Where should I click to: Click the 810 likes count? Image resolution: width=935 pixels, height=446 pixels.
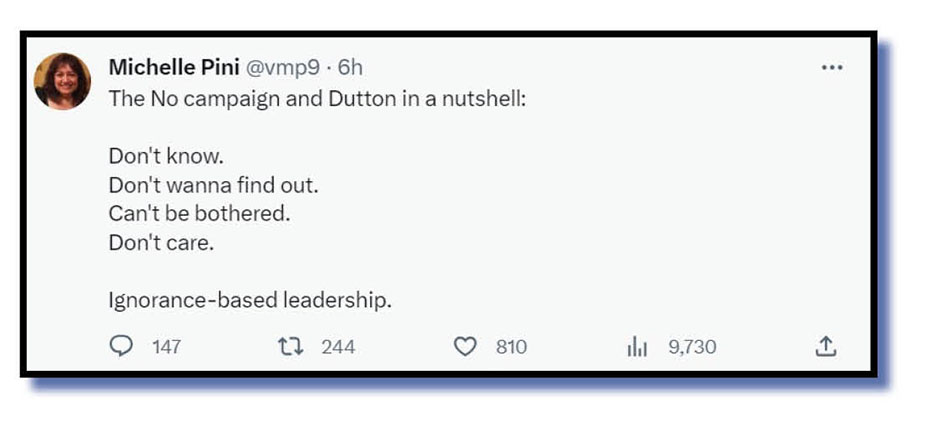click(511, 347)
